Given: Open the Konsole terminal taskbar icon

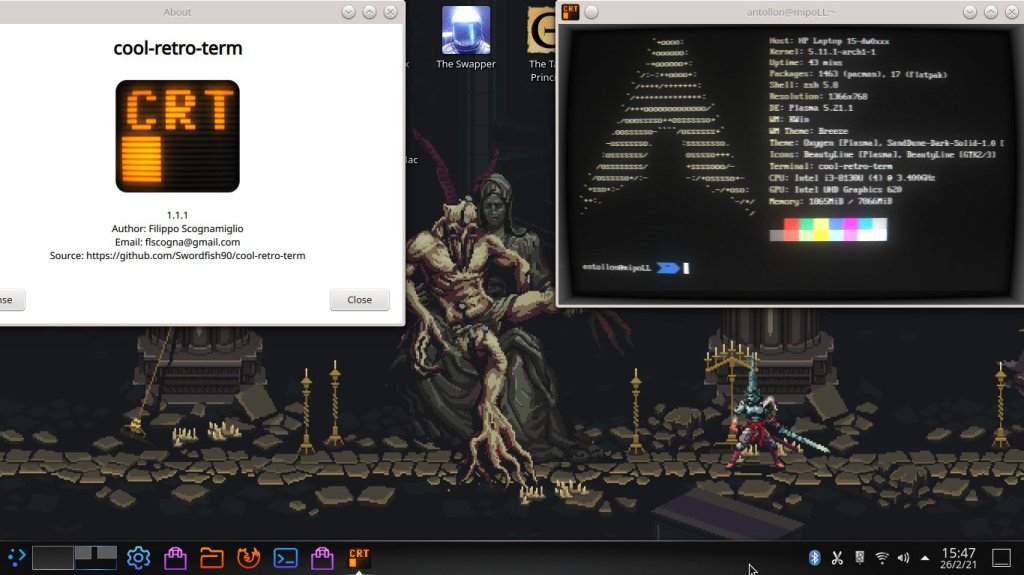Looking at the screenshot, I should [285, 557].
